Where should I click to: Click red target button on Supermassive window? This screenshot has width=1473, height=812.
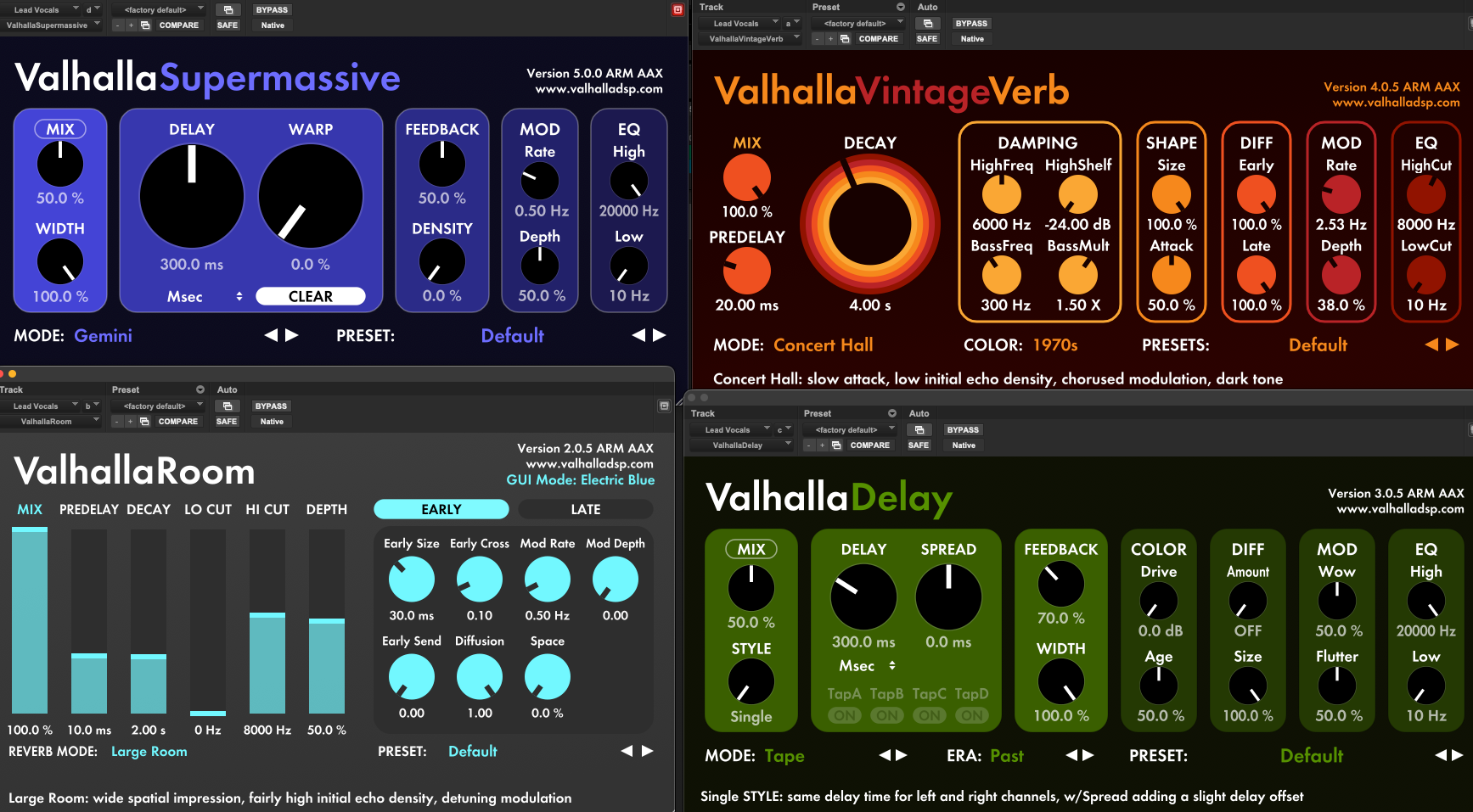click(x=677, y=10)
